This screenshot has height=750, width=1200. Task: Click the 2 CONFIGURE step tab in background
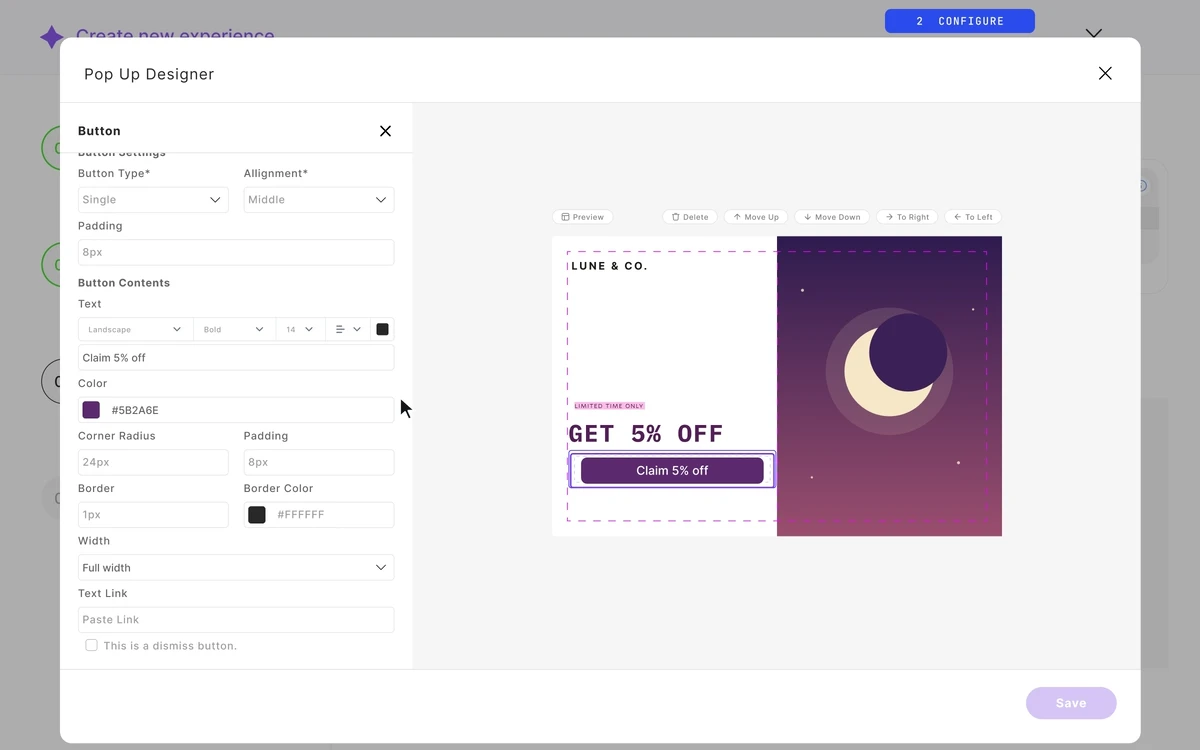(x=960, y=21)
